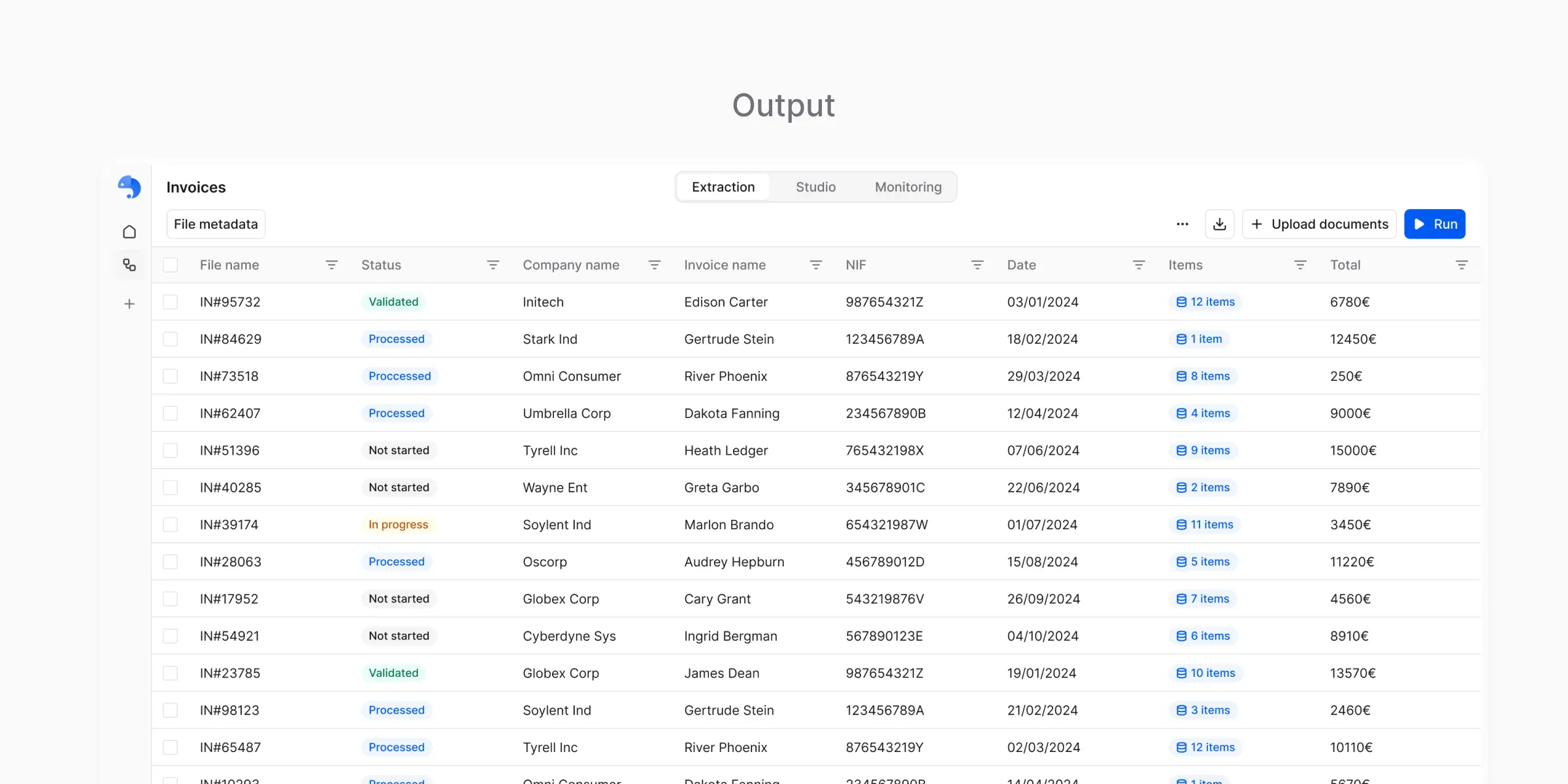
Task: Check the checkbox for invoice IN#95732
Action: 171,302
